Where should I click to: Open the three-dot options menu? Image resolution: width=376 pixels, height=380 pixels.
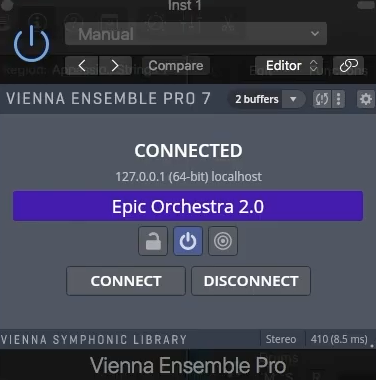(x=339, y=99)
